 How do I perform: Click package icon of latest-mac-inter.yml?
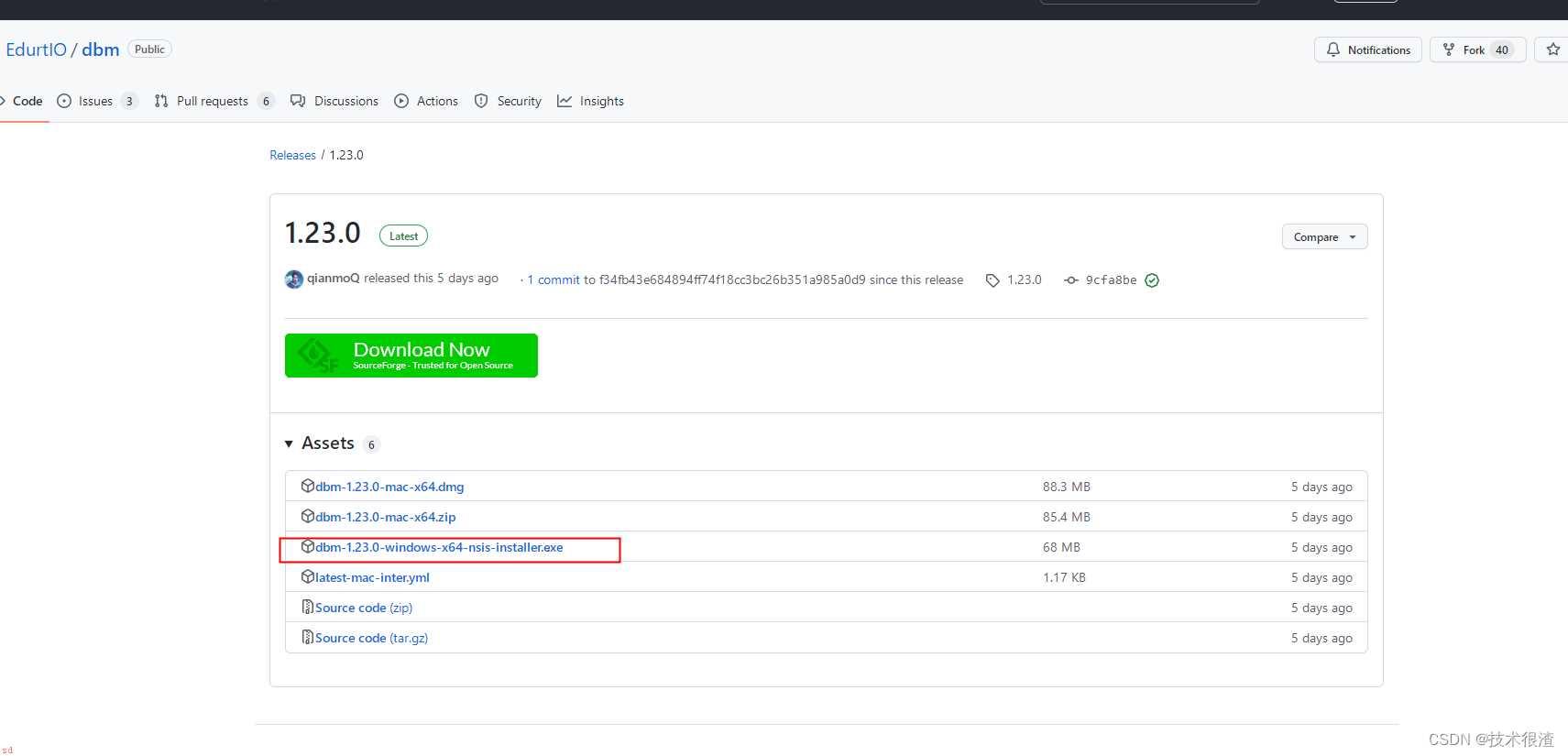click(x=308, y=576)
